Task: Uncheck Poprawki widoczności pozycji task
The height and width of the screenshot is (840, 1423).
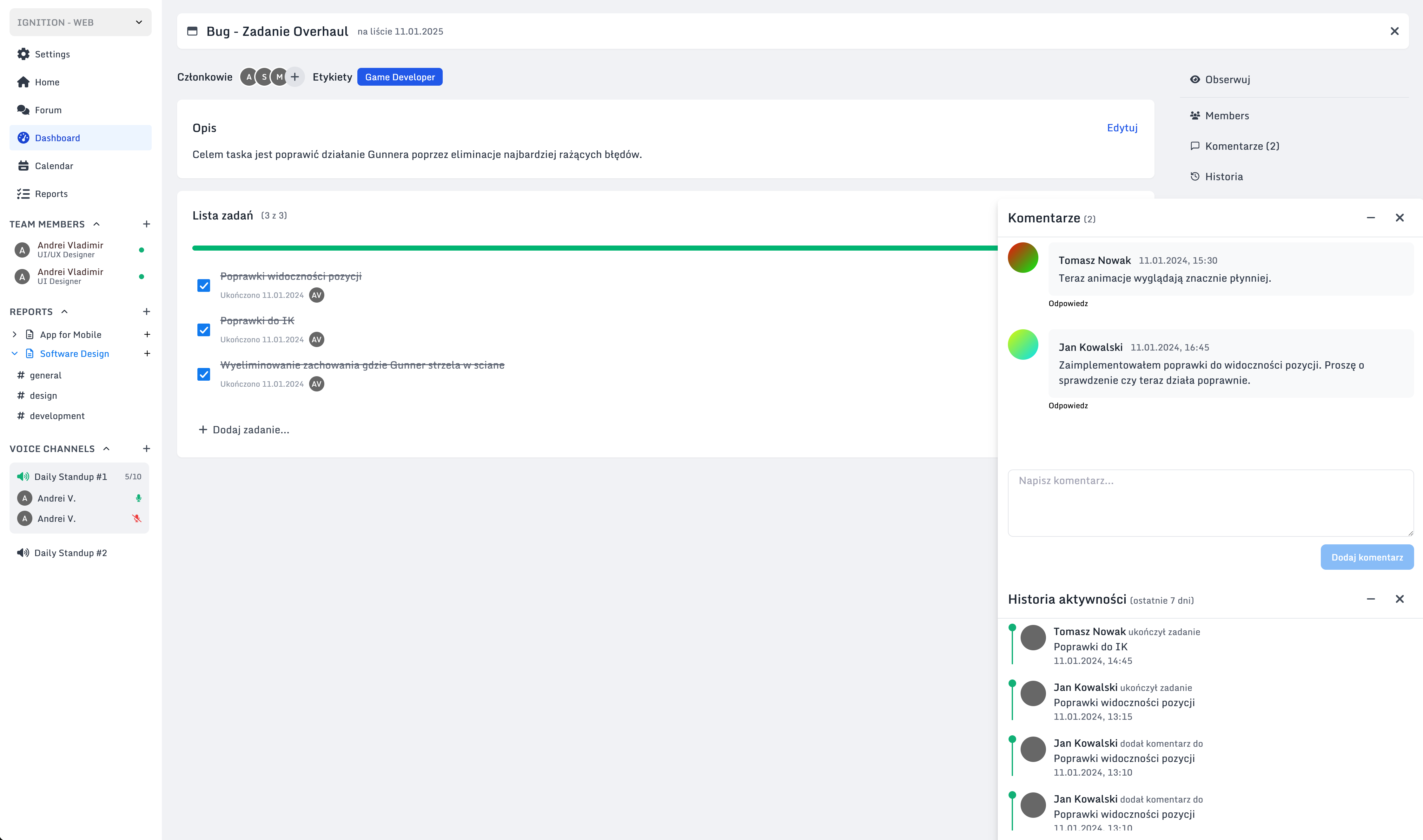Action: 204,286
